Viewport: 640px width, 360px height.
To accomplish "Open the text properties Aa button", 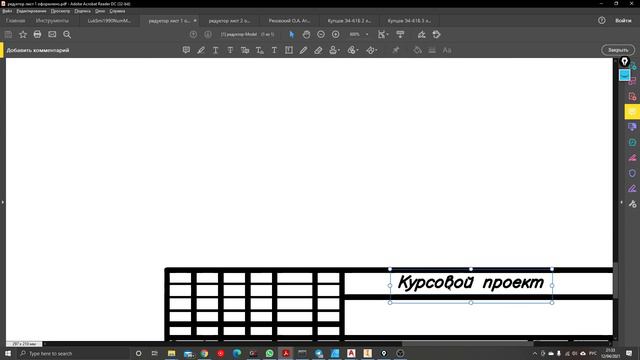I will point(447,50).
